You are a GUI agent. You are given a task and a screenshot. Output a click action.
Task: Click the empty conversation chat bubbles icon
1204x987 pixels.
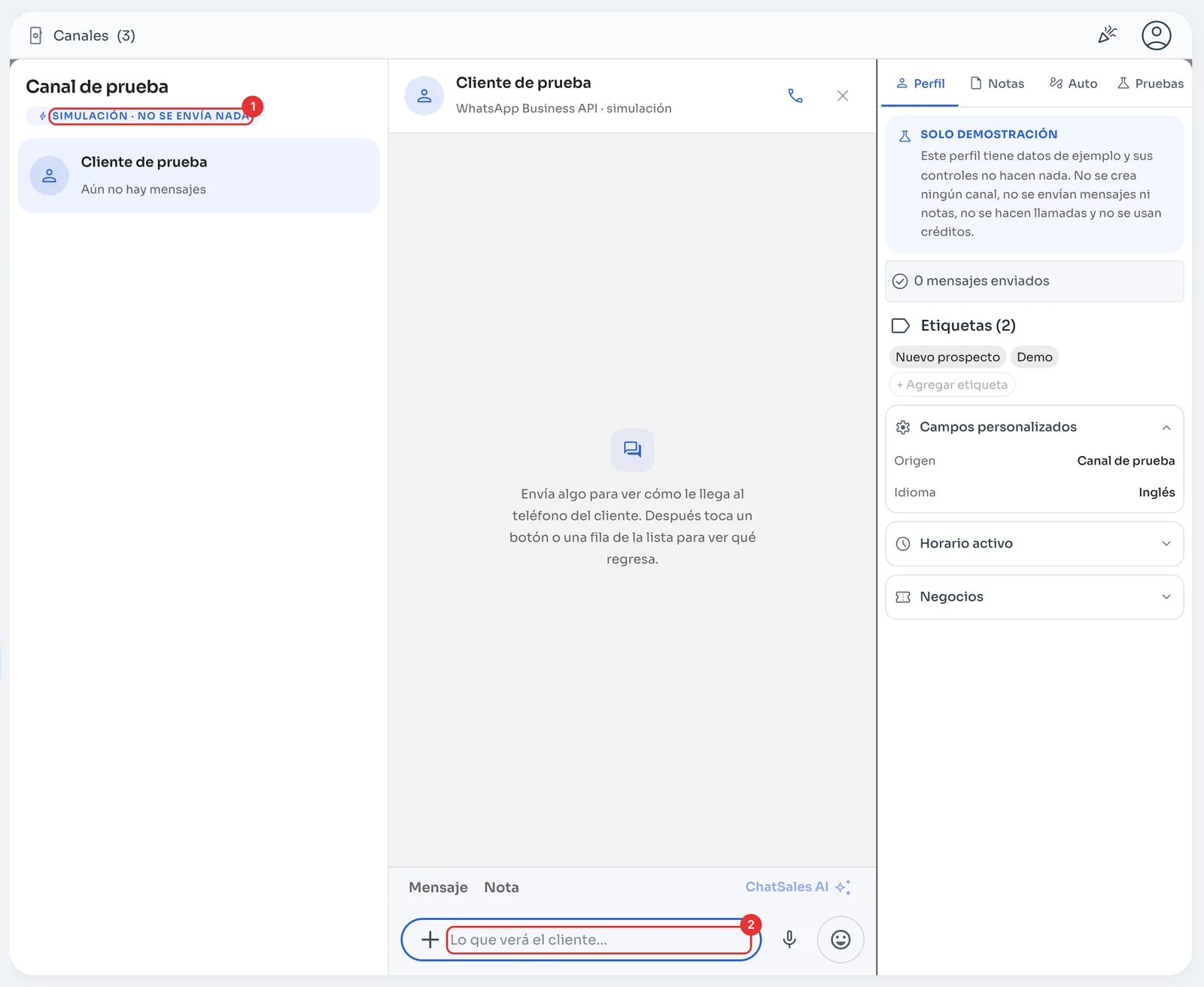click(x=632, y=449)
